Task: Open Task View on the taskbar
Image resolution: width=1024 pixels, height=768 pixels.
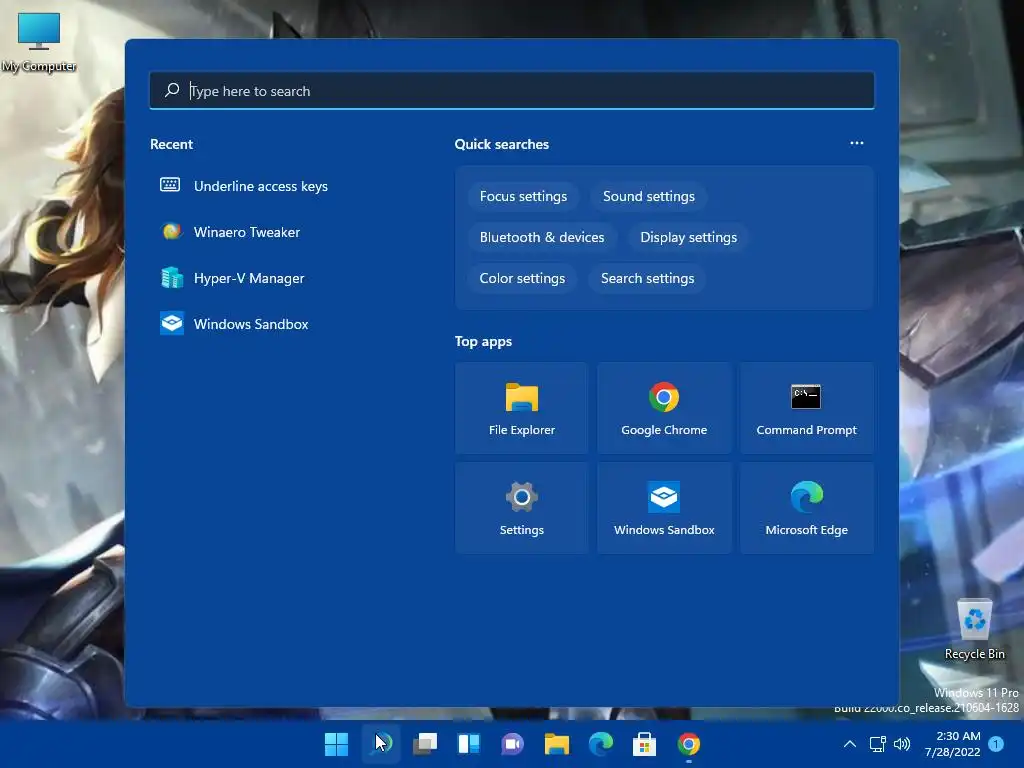Action: point(425,744)
